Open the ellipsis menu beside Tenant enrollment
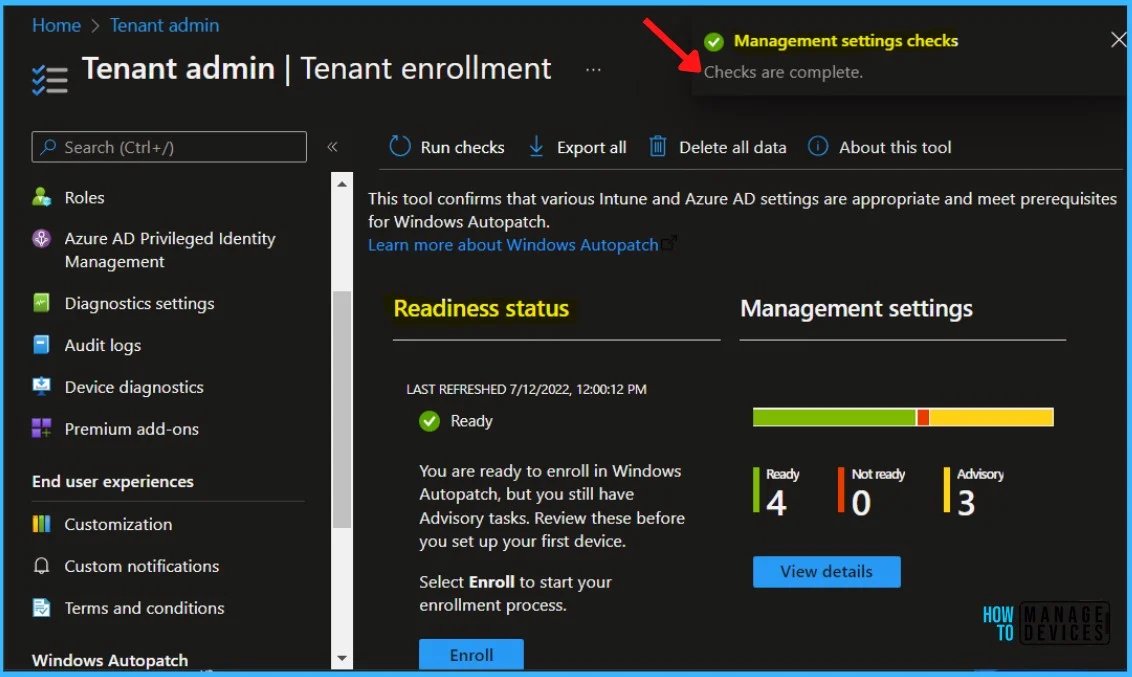 point(593,70)
